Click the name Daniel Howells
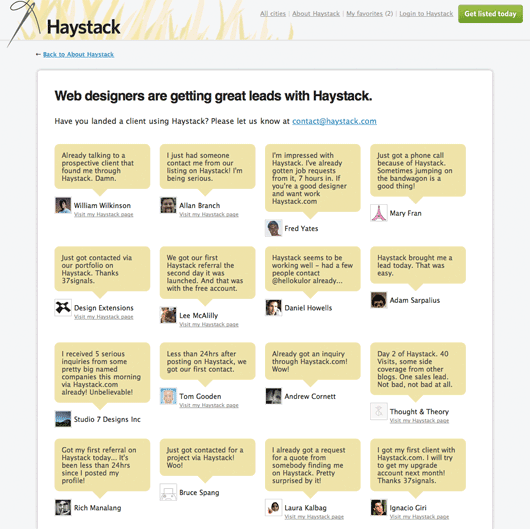This screenshot has height=529, width=530. point(308,308)
